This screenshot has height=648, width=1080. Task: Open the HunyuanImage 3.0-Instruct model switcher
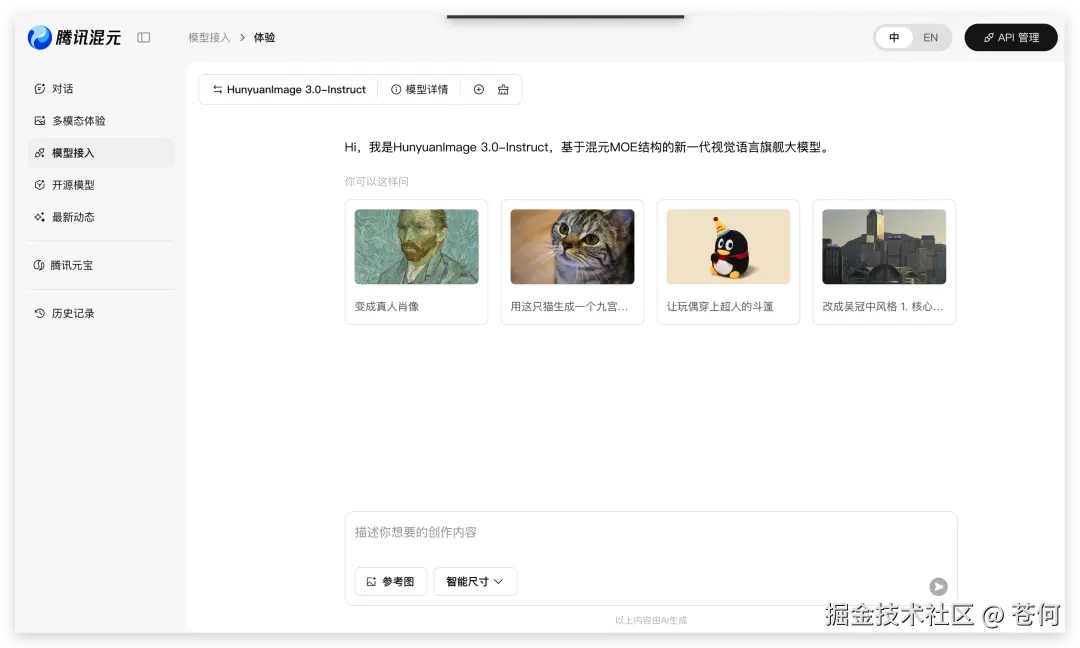(287, 89)
